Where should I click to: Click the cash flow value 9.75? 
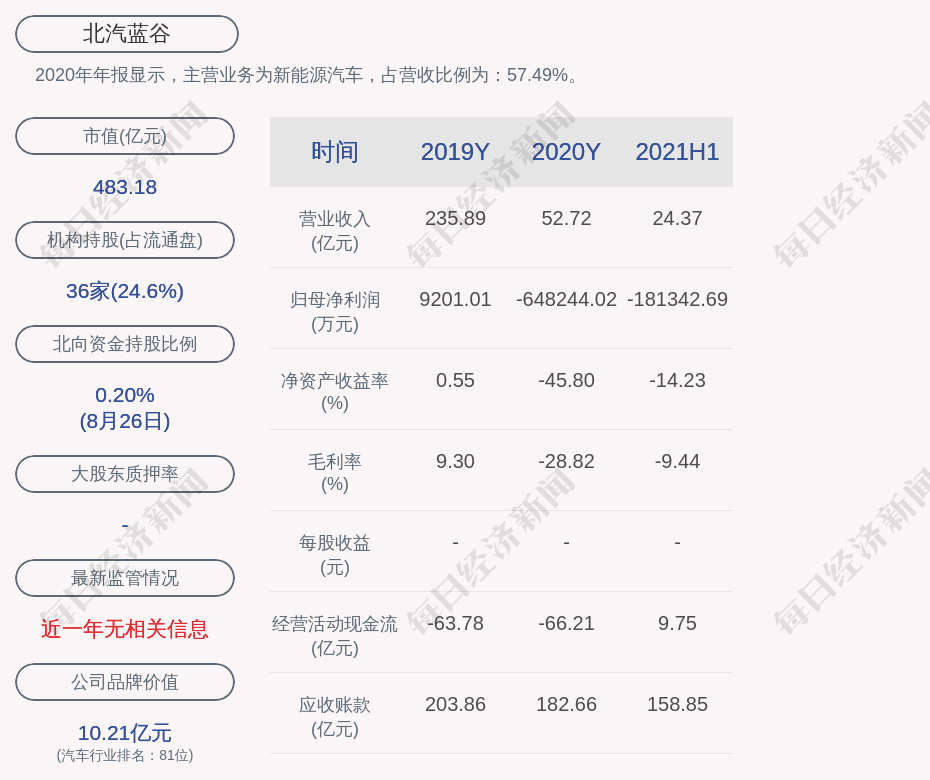tap(677, 623)
